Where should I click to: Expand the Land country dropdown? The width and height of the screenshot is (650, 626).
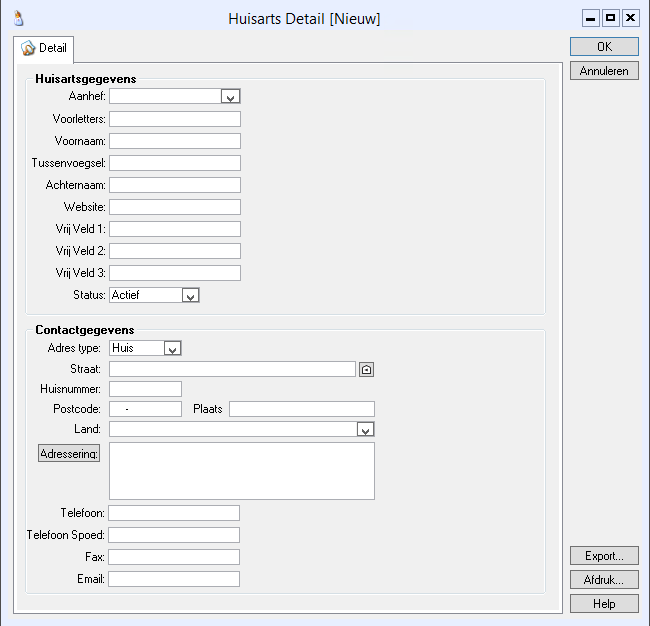(365, 429)
